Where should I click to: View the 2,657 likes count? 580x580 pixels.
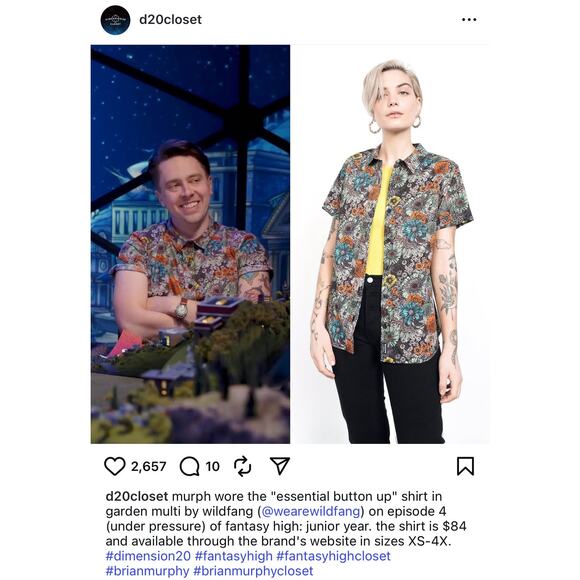pos(149,466)
